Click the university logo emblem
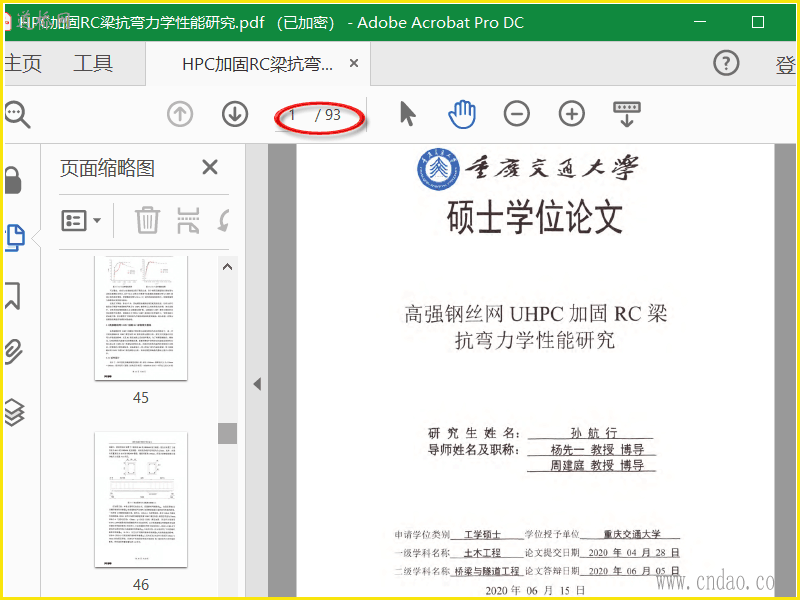The height and width of the screenshot is (600, 800). tap(438, 169)
